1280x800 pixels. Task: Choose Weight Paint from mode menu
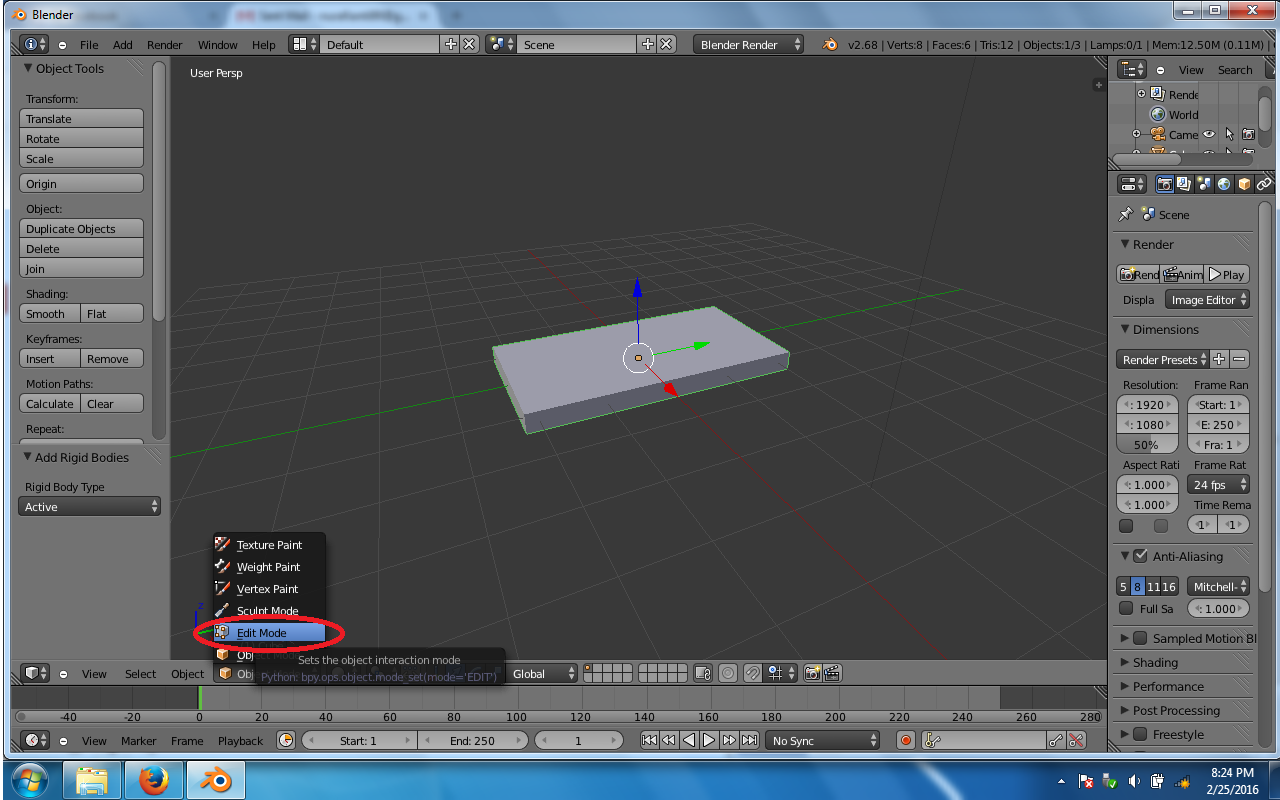point(268,566)
